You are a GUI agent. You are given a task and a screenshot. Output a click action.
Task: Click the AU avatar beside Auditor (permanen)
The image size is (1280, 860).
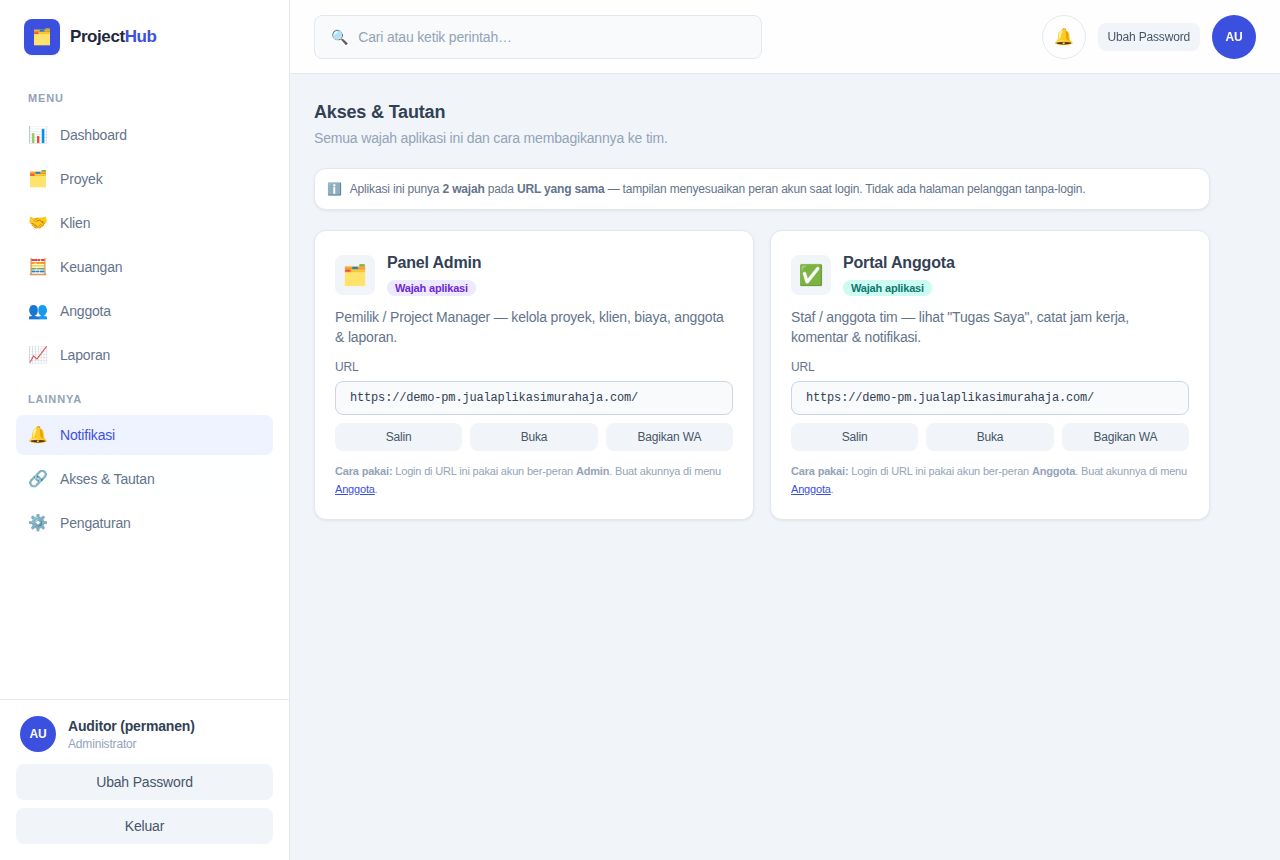click(38, 734)
